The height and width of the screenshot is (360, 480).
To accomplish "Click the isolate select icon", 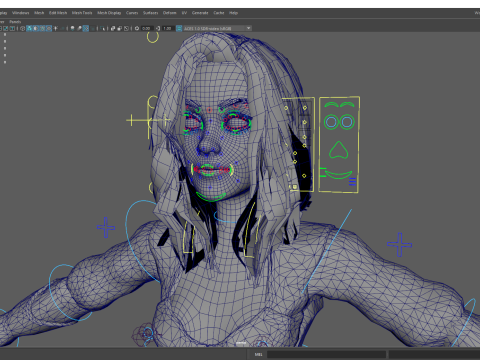I will [x=102, y=28].
